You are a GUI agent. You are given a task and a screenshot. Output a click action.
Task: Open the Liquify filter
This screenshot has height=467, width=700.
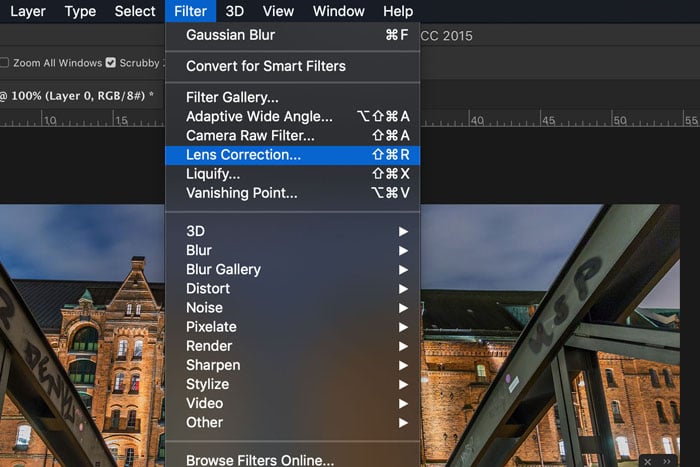point(292,174)
